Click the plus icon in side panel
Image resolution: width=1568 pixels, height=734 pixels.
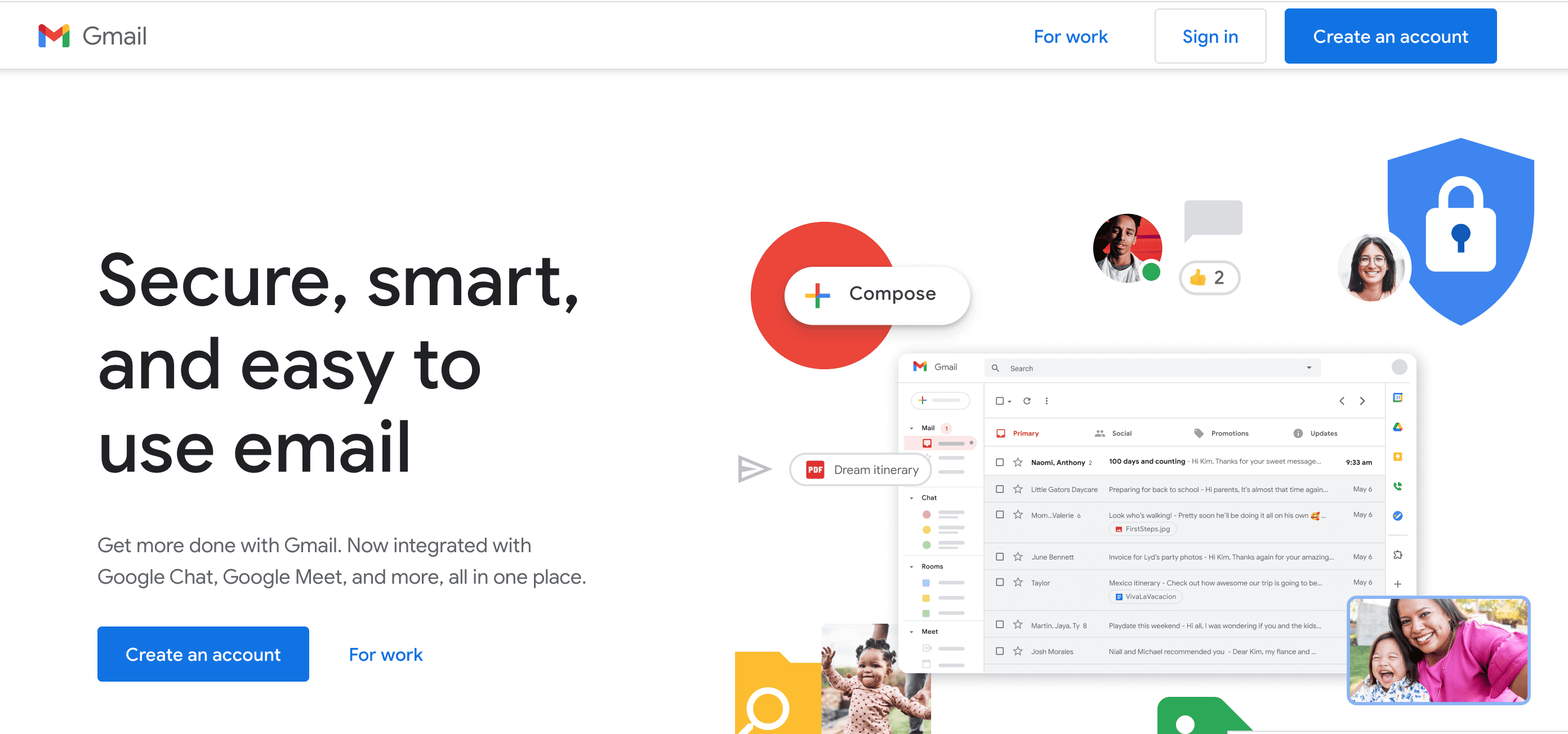[1397, 584]
